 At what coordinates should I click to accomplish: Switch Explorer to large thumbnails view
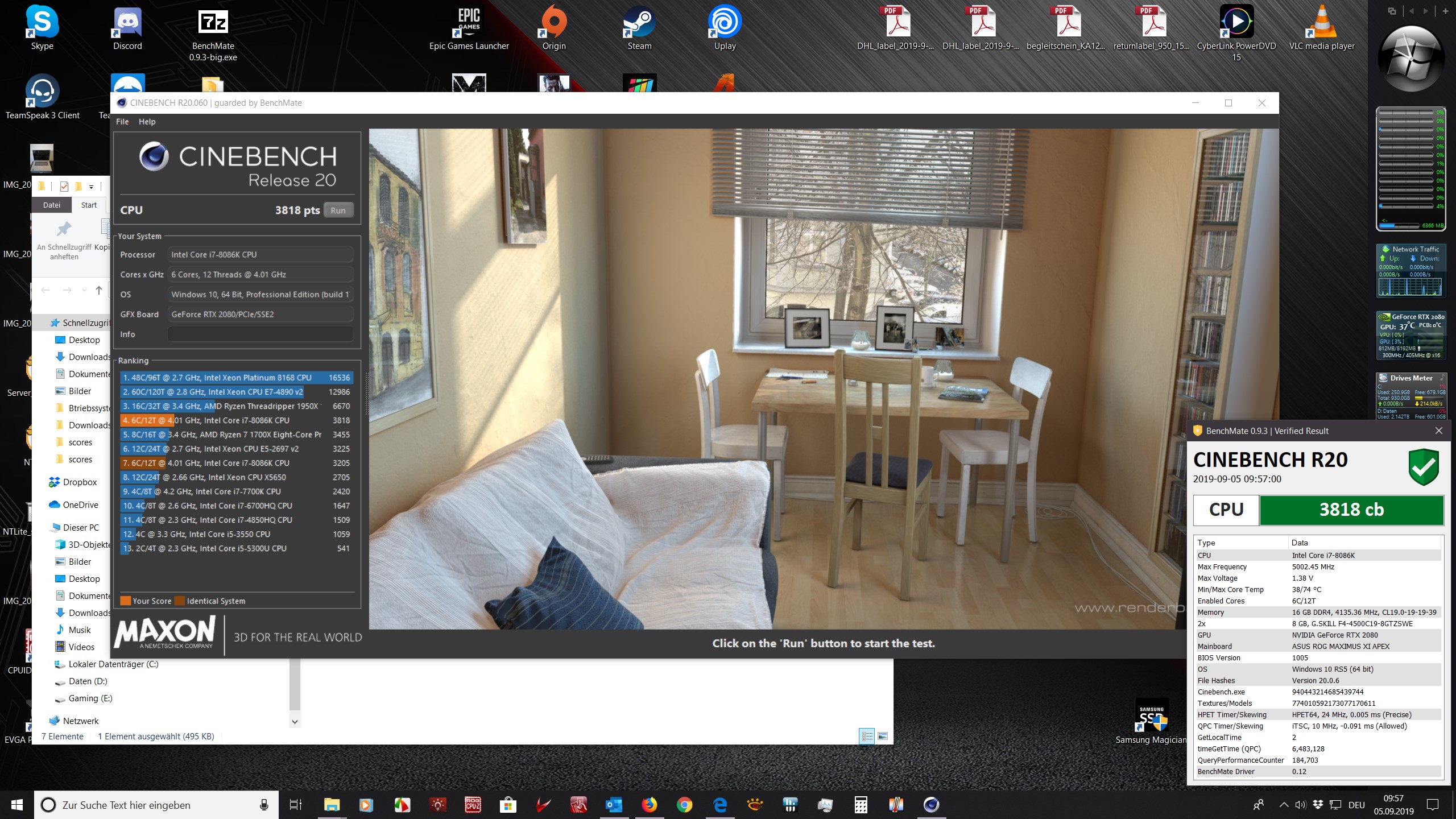pyautogui.click(x=883, y=737)
